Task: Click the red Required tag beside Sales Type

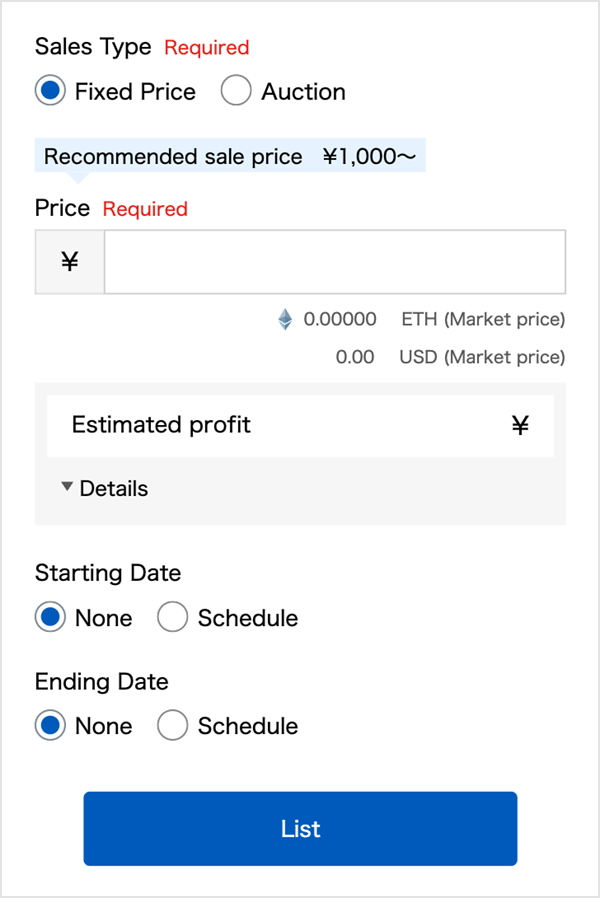Action: point(207,48)
